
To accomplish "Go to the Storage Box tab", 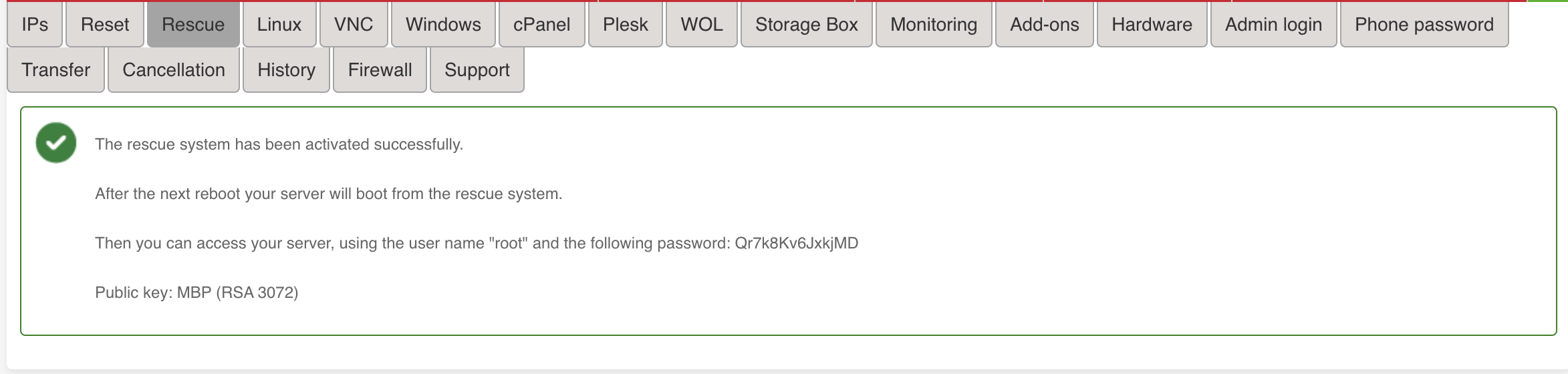I will pos(807,25).
